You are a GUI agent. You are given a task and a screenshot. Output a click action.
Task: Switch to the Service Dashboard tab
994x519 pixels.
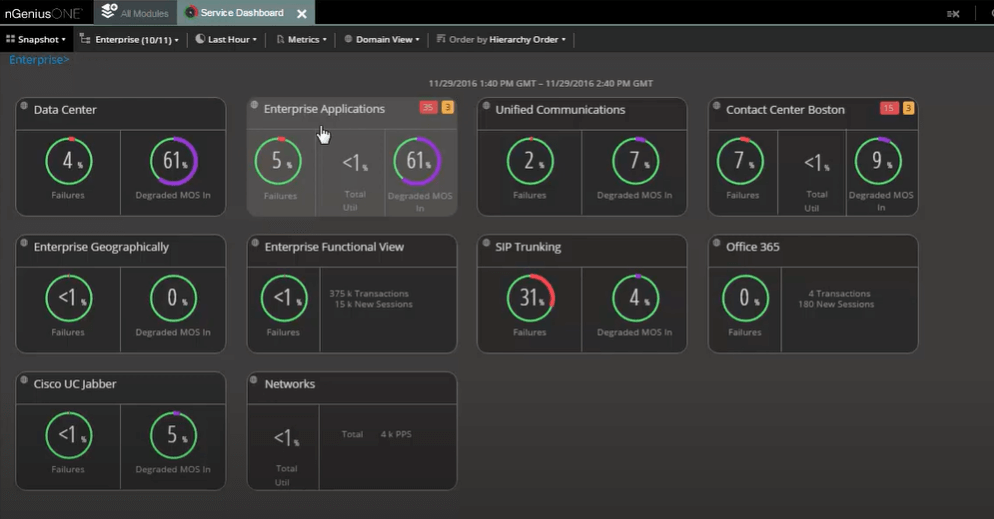pos(242,13)
